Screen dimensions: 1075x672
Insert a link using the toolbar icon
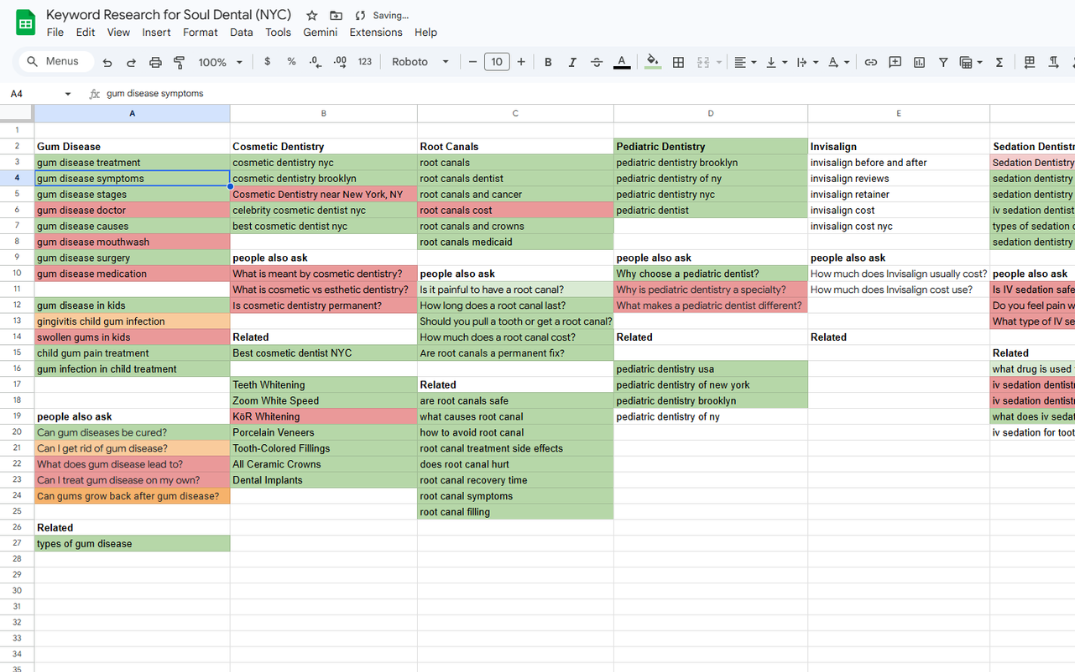coord(871,62)
